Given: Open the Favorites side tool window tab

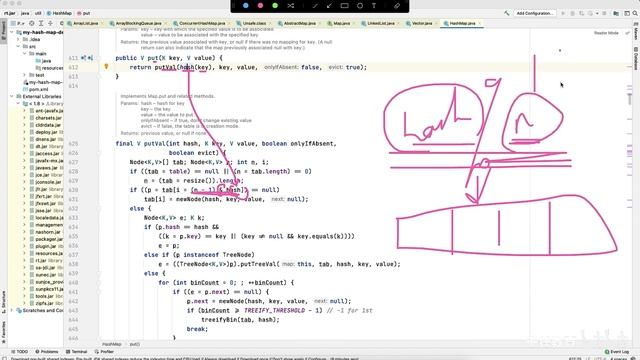Looking at the screenshot, I should [3, 331].
